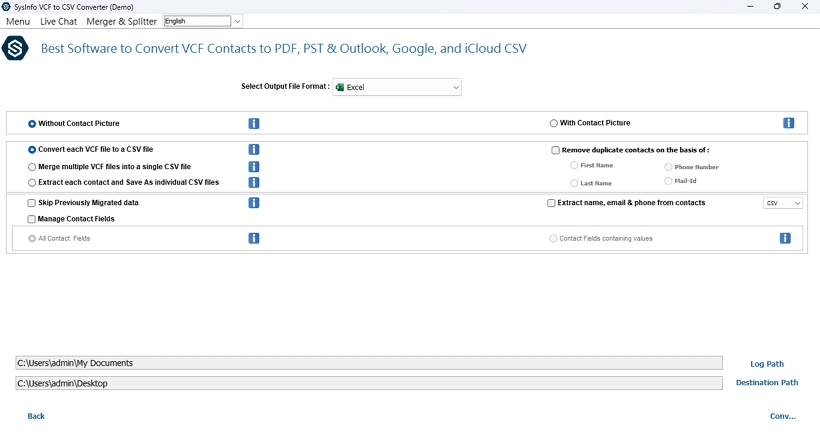
Task: Maximize the converter window
Action: [x=777, y=6]
